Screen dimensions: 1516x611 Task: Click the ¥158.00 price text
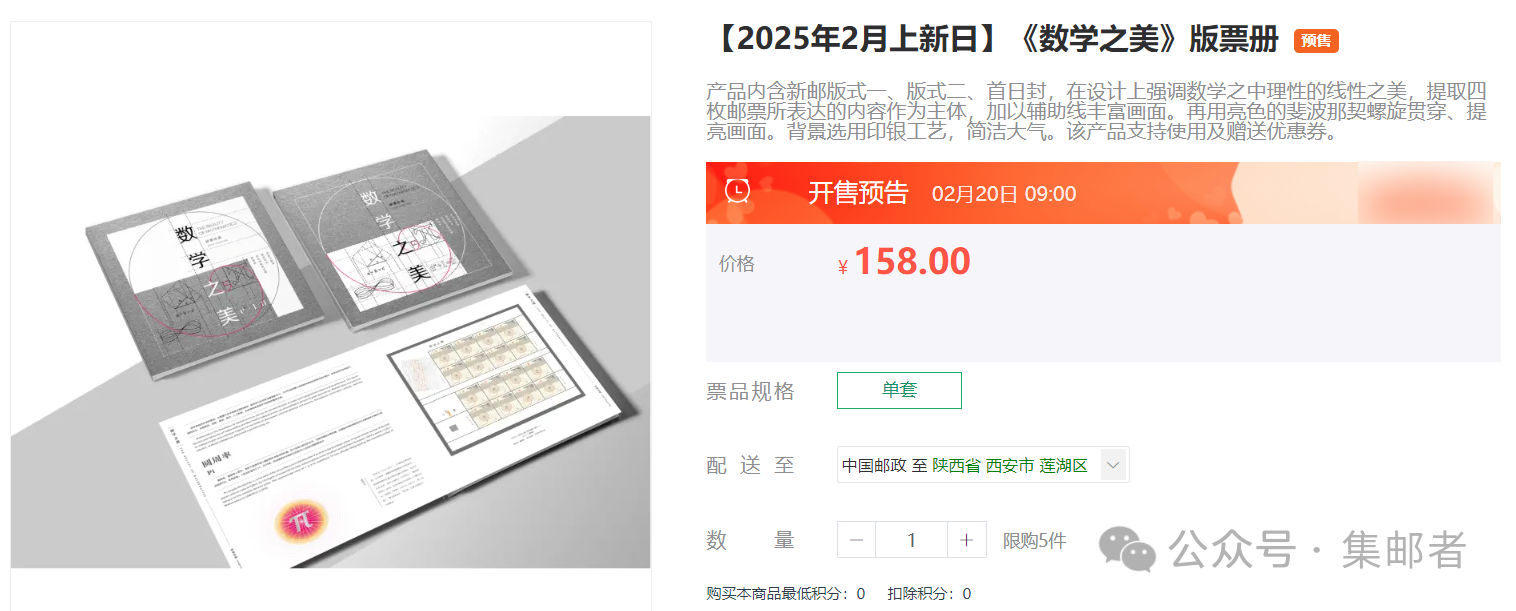904,262
